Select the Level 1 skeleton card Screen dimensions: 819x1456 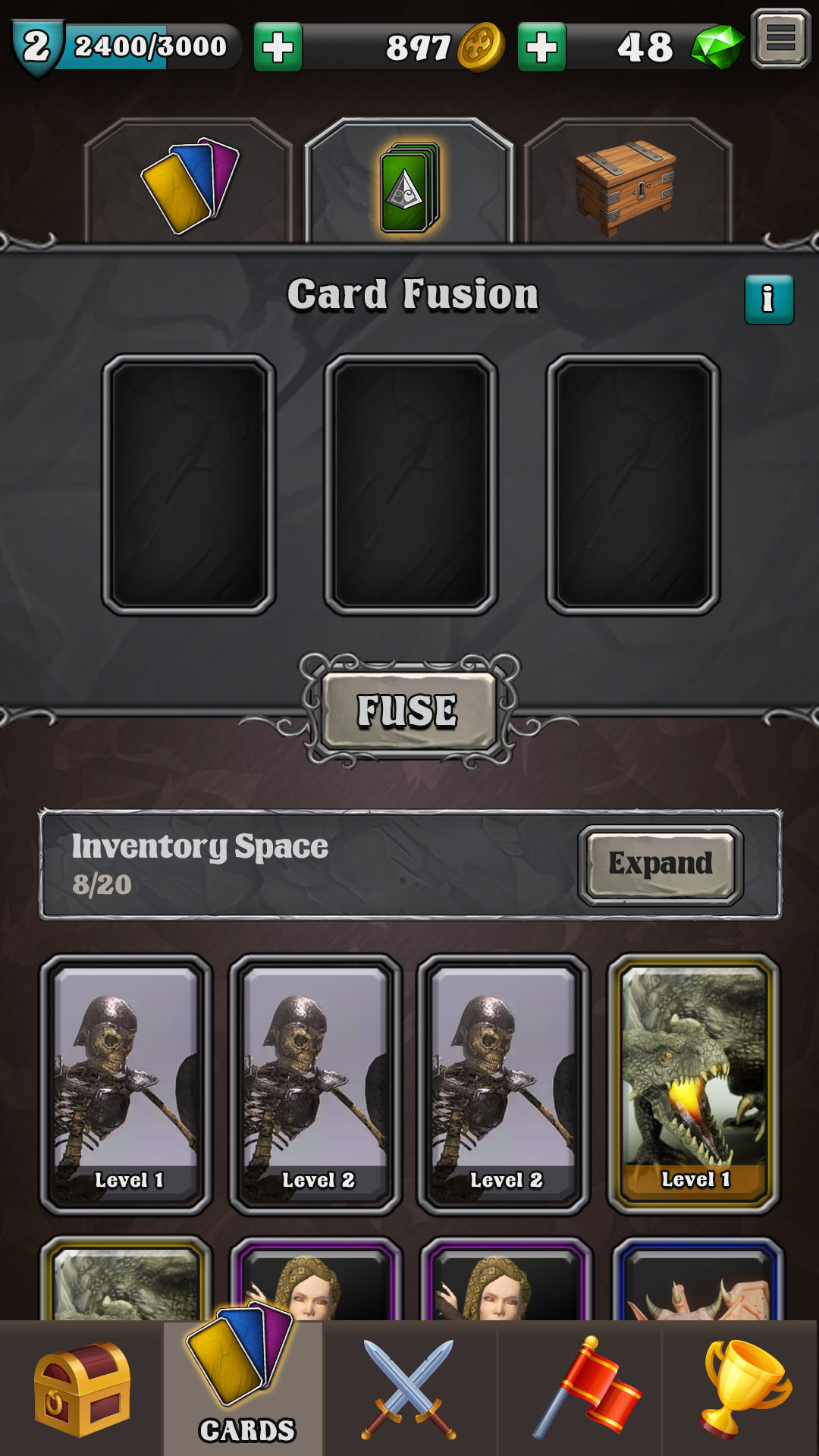tap(126, 1084)
